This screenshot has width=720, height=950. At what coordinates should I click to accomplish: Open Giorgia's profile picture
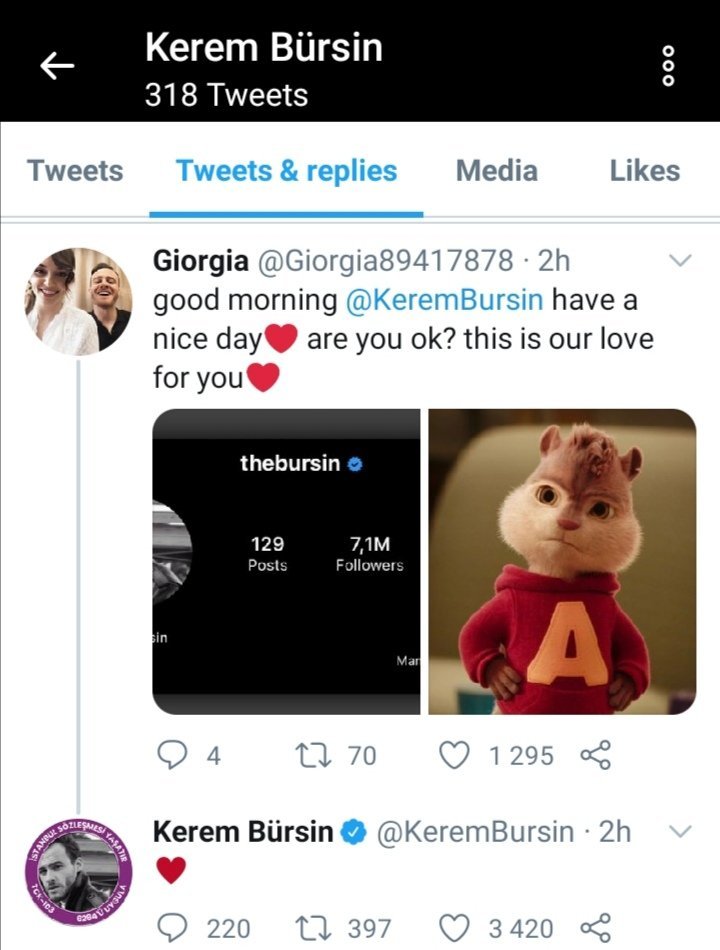click(78, 301)
